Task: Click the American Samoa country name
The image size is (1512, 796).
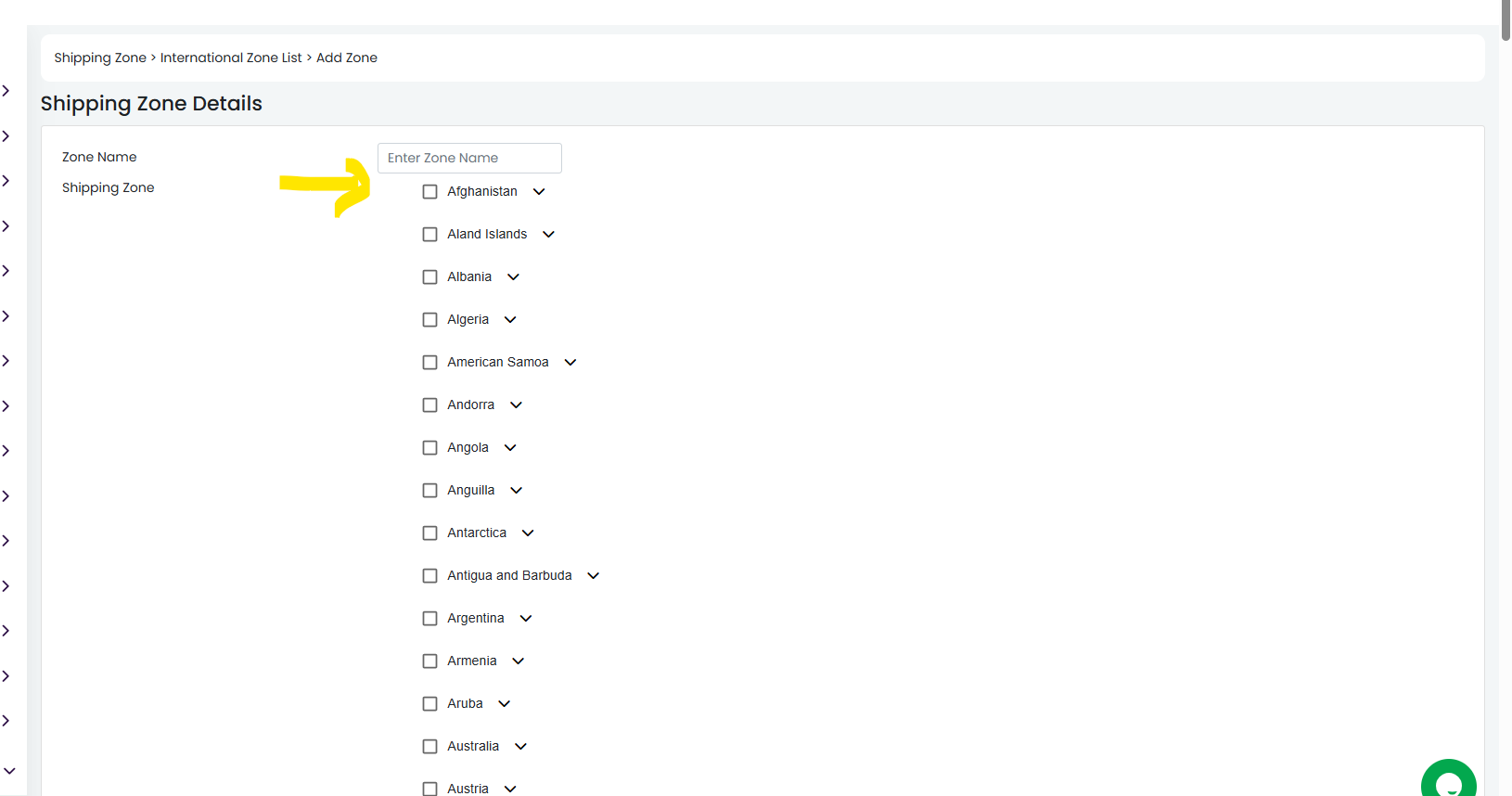Action: coord(498,363)
